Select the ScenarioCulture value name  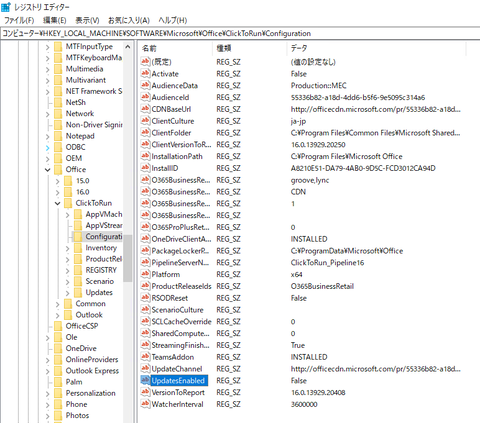[177, 310]
